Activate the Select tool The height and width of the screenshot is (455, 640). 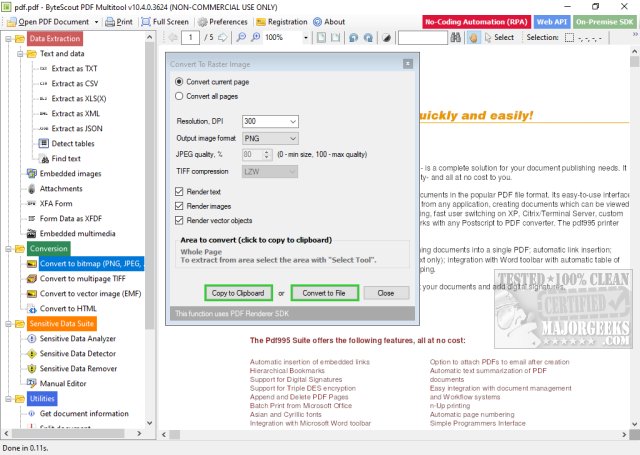[499, 38]
